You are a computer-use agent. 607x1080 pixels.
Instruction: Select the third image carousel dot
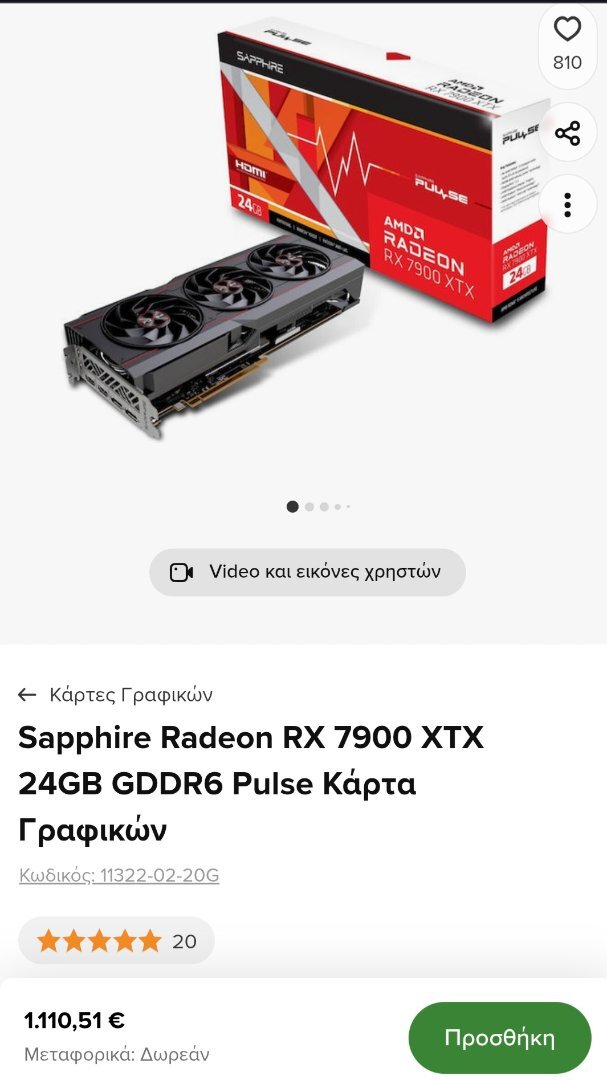point(325,507)
